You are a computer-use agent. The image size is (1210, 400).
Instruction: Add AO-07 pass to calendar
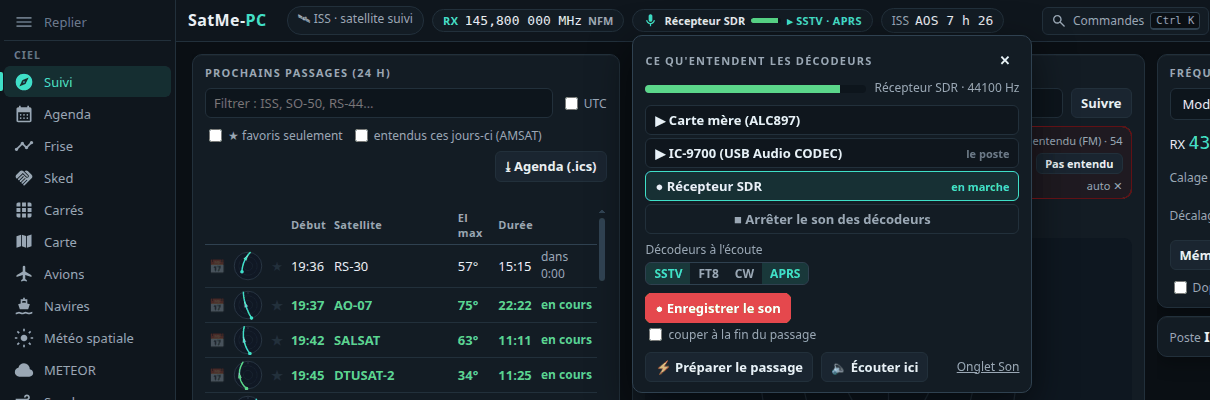click(x=217, y=305)
